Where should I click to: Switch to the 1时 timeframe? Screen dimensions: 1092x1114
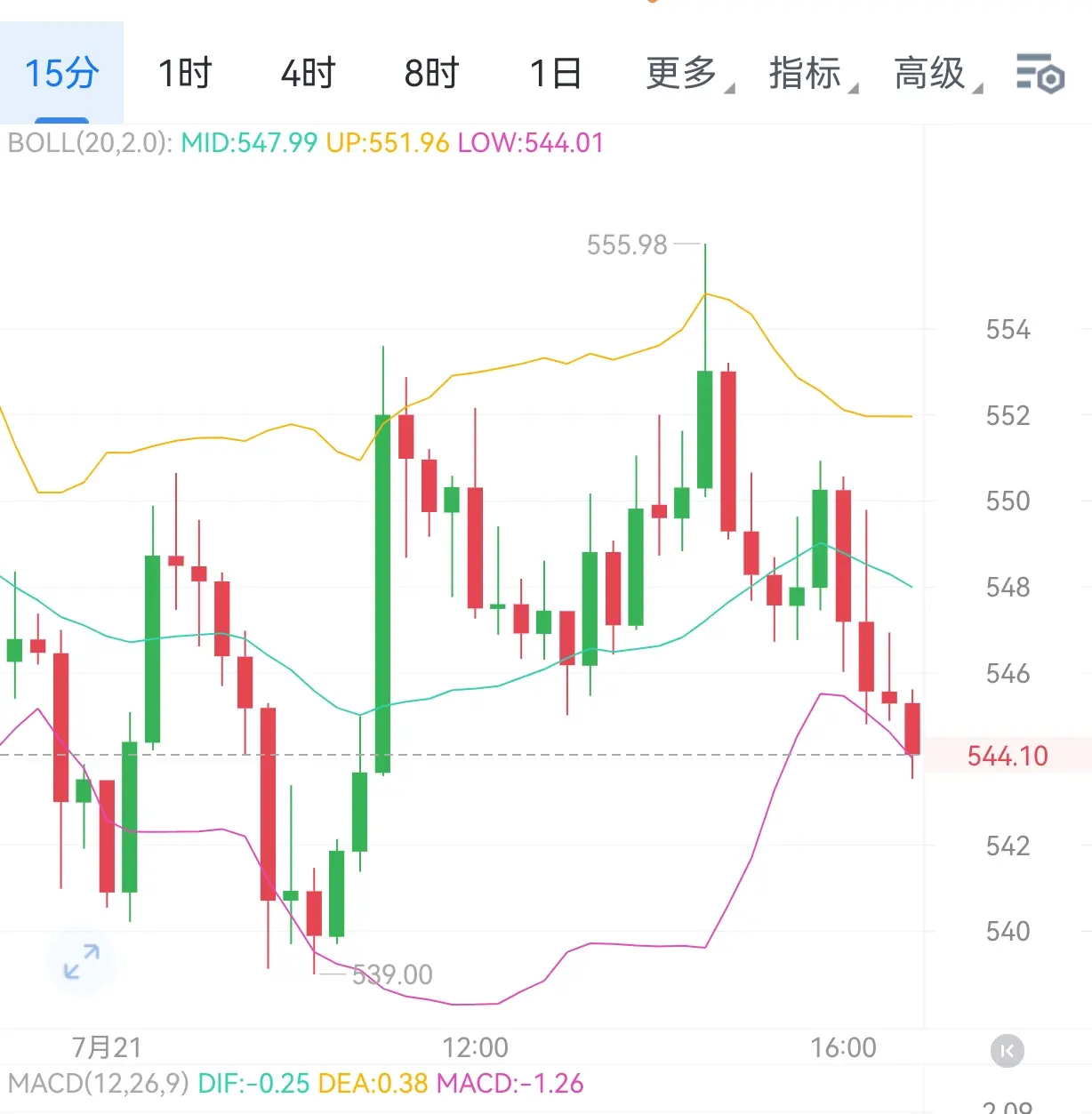[185, 73]
